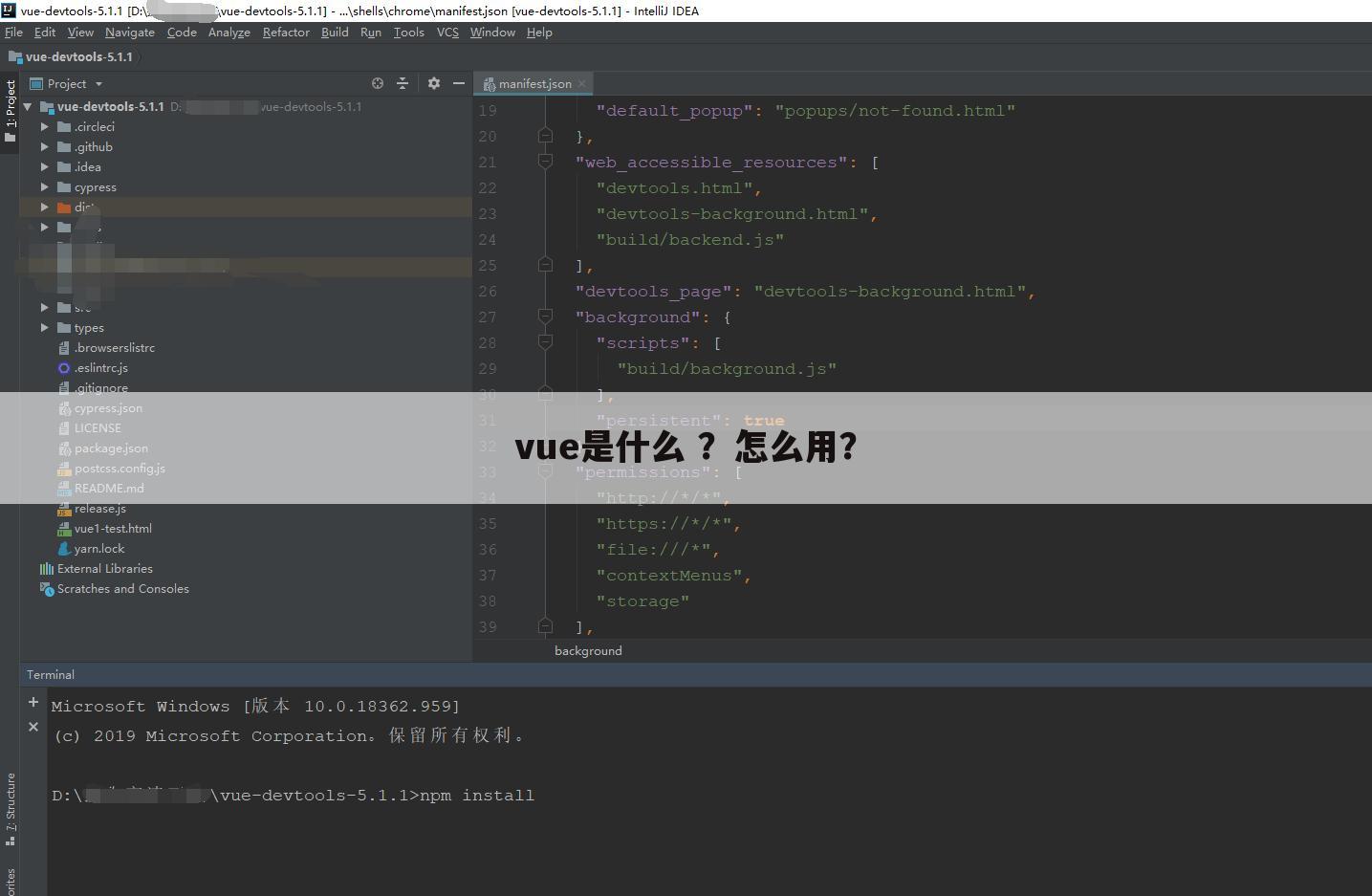This screenshot has height=896, width=1372.
Task: Click line number 22 in gutter
Action: tap(488, 188)
